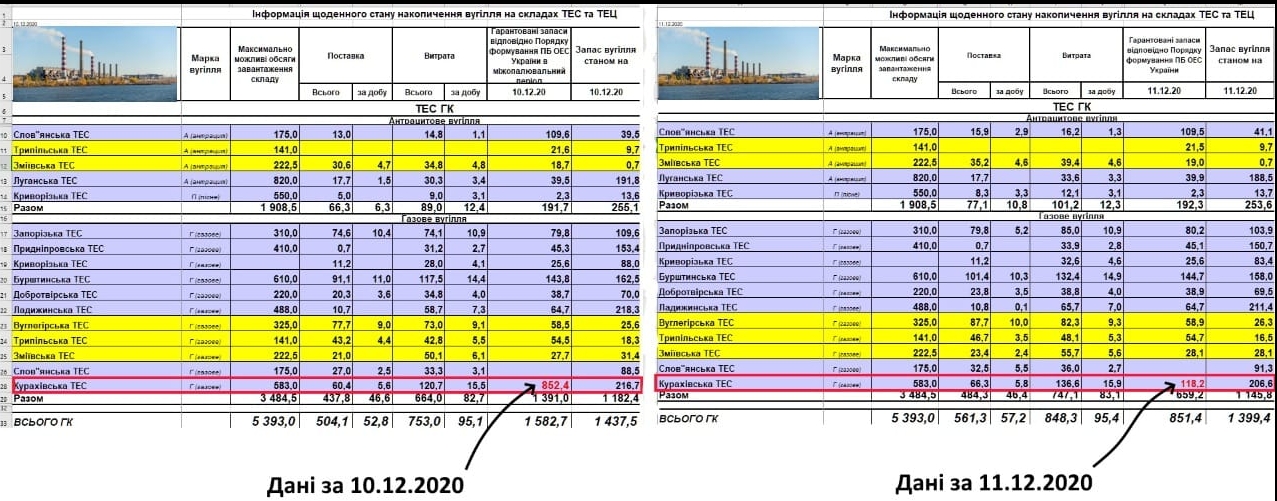Click "Марка вугілля" column header in left table

(204, 62)
